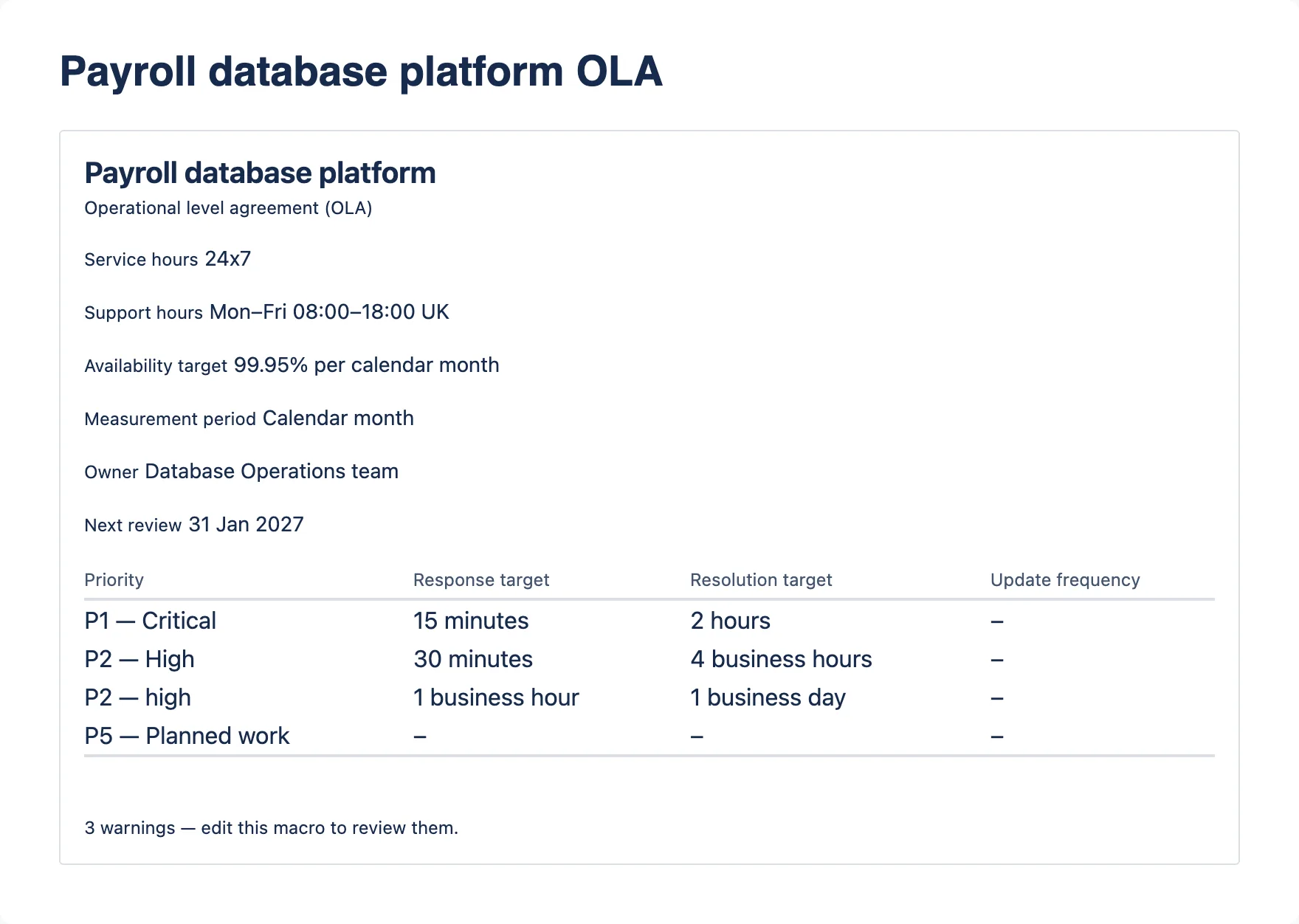Click the 'Update frequency' column header
The width and height of the screenshot is (1299, 924).
[1065, 580]
